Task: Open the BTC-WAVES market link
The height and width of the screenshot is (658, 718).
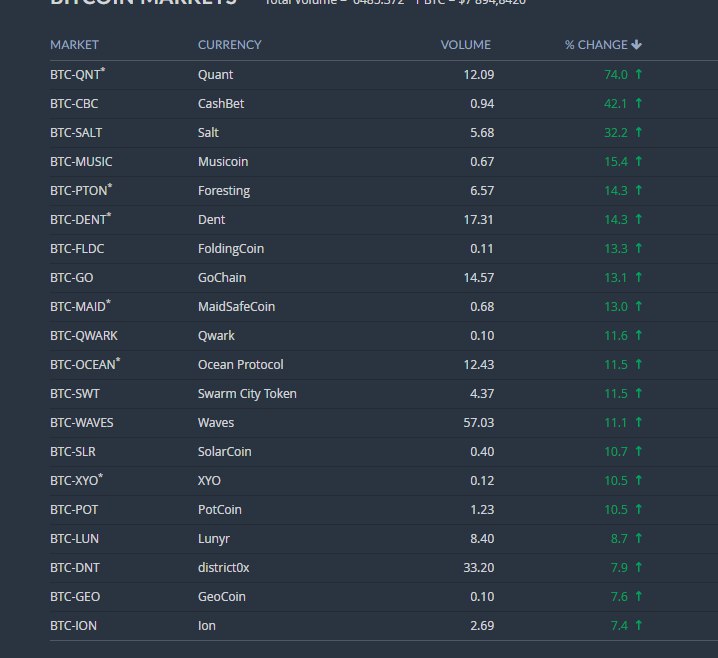Action: click(x=82, y=423)
